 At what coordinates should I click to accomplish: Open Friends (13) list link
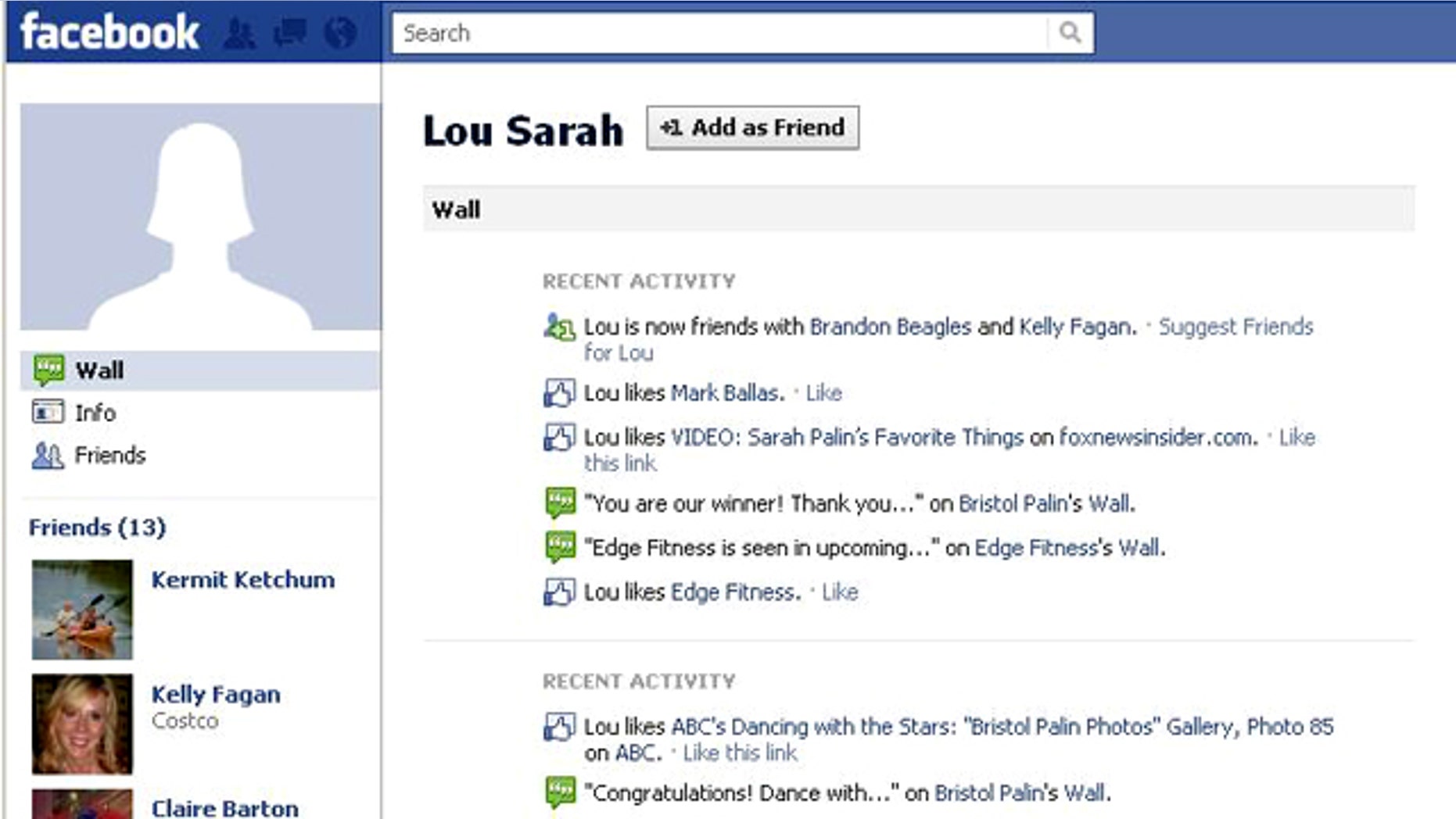pyautogui.click(x=98, y=528)
